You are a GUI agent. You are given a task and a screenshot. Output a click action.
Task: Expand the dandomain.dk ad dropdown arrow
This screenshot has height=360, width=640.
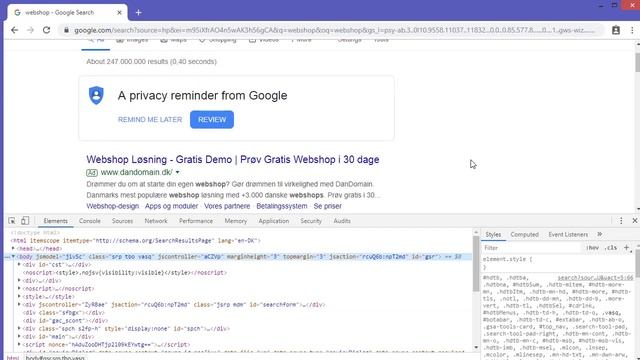178,172
